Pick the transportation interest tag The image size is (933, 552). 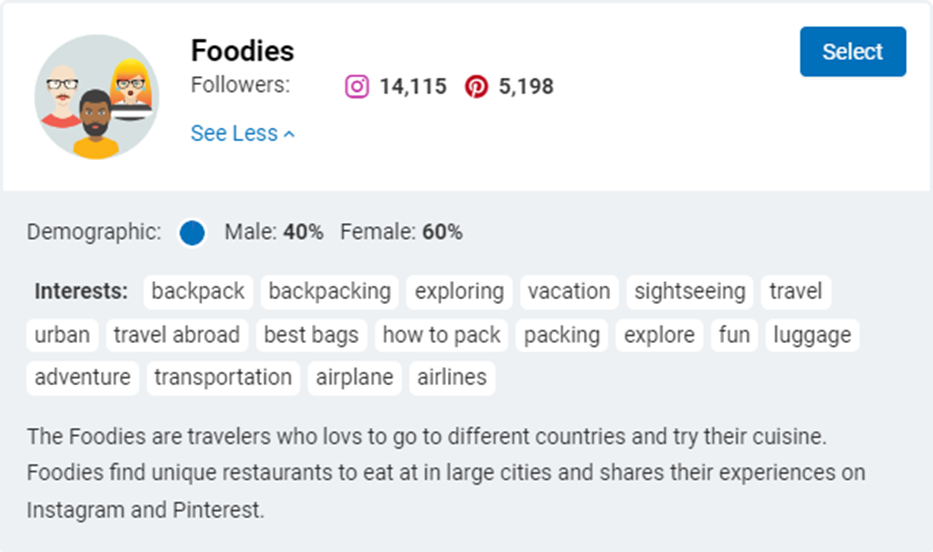click(223, 378)
